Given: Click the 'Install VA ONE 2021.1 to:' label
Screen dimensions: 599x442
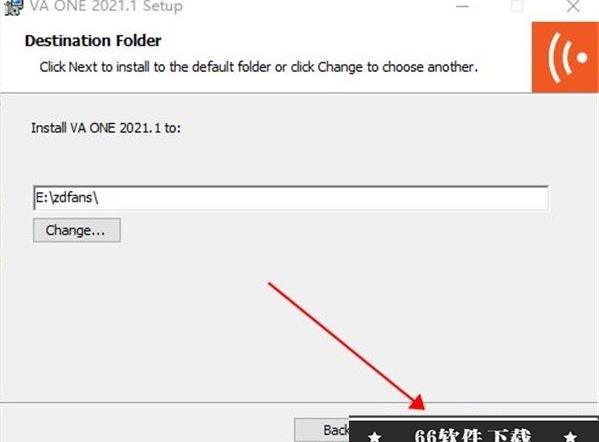Looking at the screenshot, I should click(106, 128).
